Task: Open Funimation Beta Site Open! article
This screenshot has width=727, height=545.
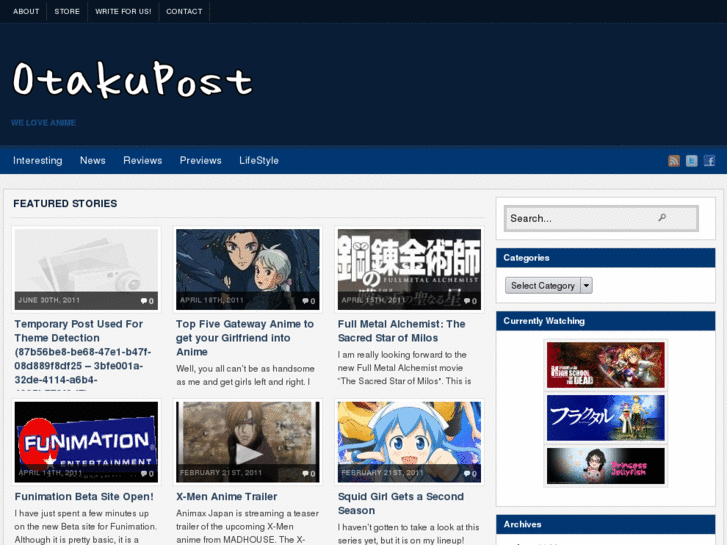Action: [x=84, y=497]
